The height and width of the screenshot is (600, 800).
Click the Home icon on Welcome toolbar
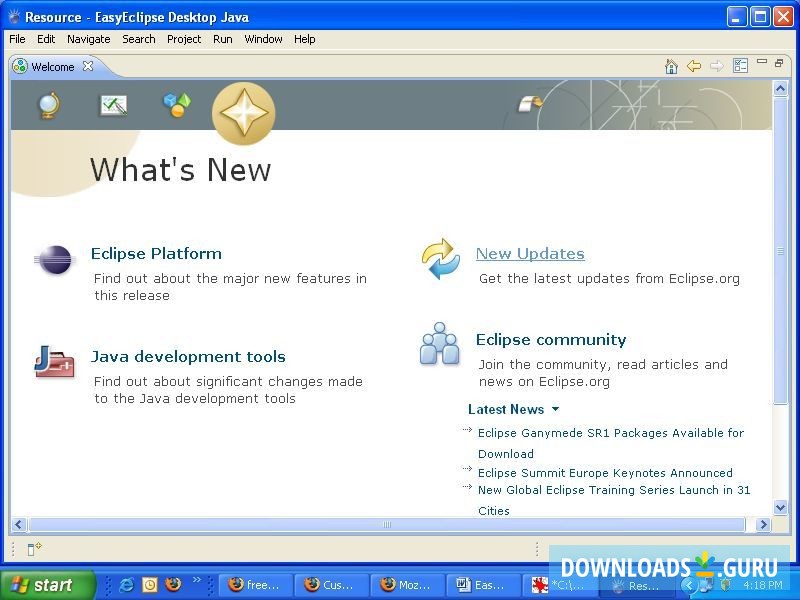pos(671,66)
